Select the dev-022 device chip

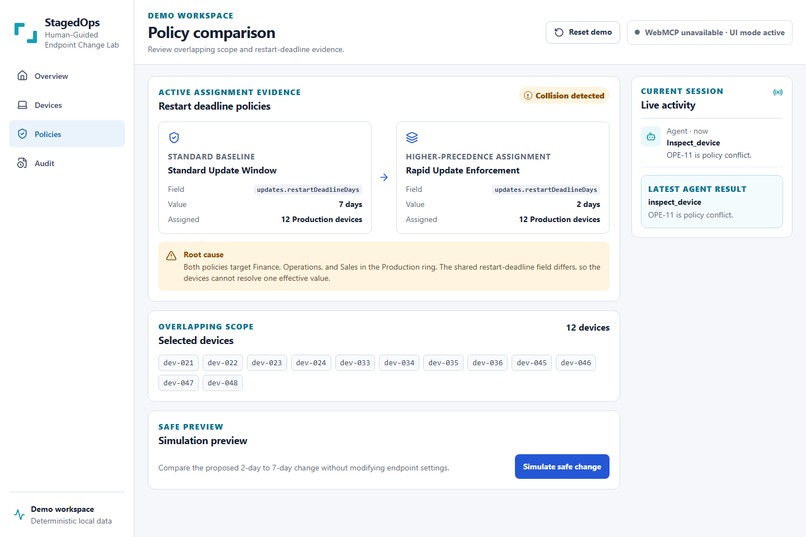223,363
